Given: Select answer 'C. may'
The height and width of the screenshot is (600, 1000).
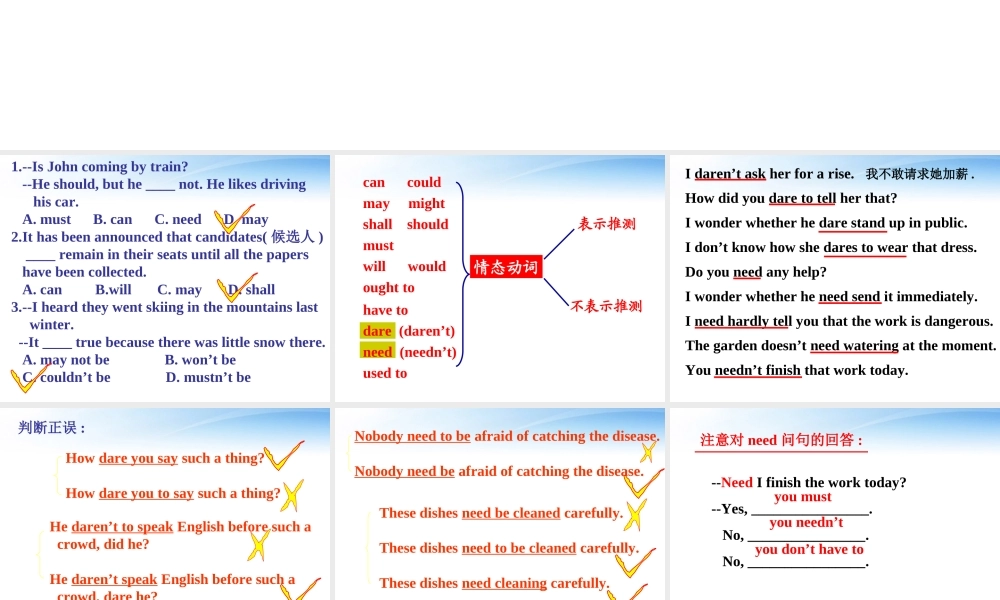Looking at the screenshot, I should tap(179, 289).
